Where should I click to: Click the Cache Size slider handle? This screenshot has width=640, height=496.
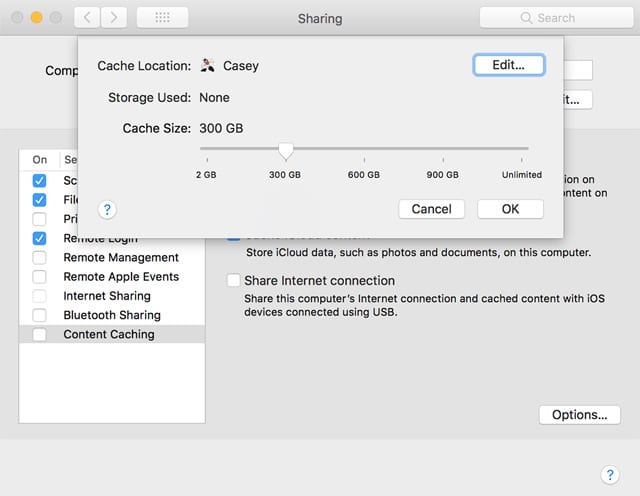286,150
